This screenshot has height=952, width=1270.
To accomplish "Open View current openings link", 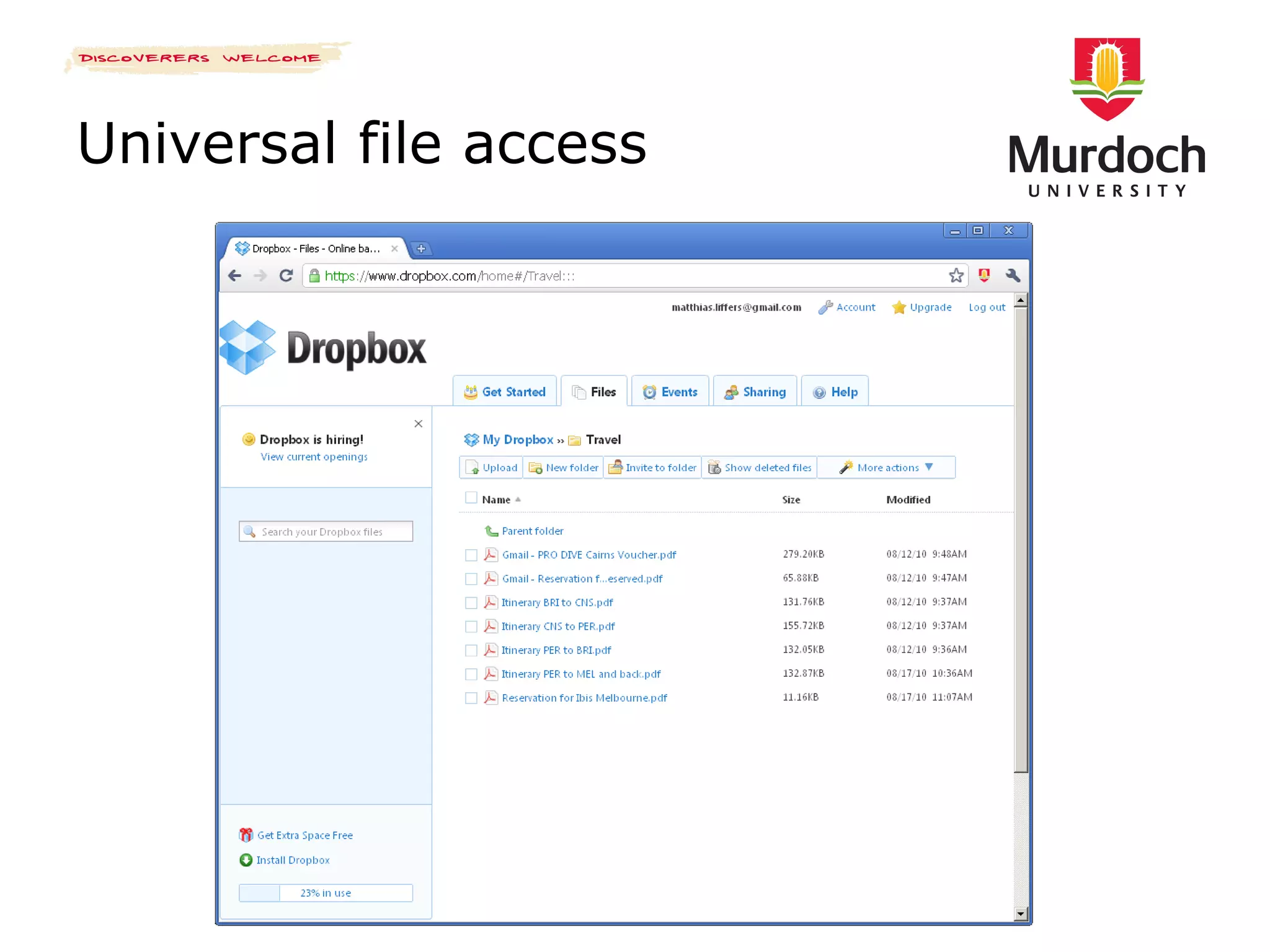I will click(x=314, y=457).
